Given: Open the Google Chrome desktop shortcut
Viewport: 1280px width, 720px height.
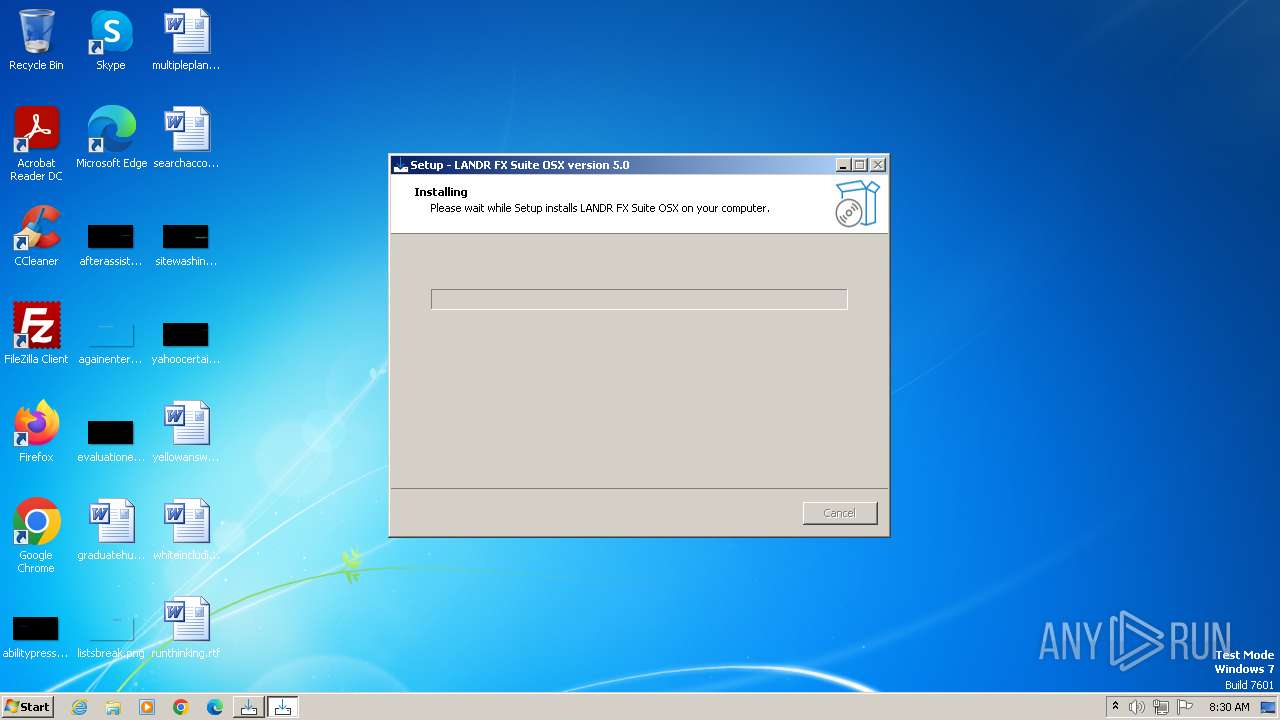Looking at the screenshot, I should coord(36,536).
